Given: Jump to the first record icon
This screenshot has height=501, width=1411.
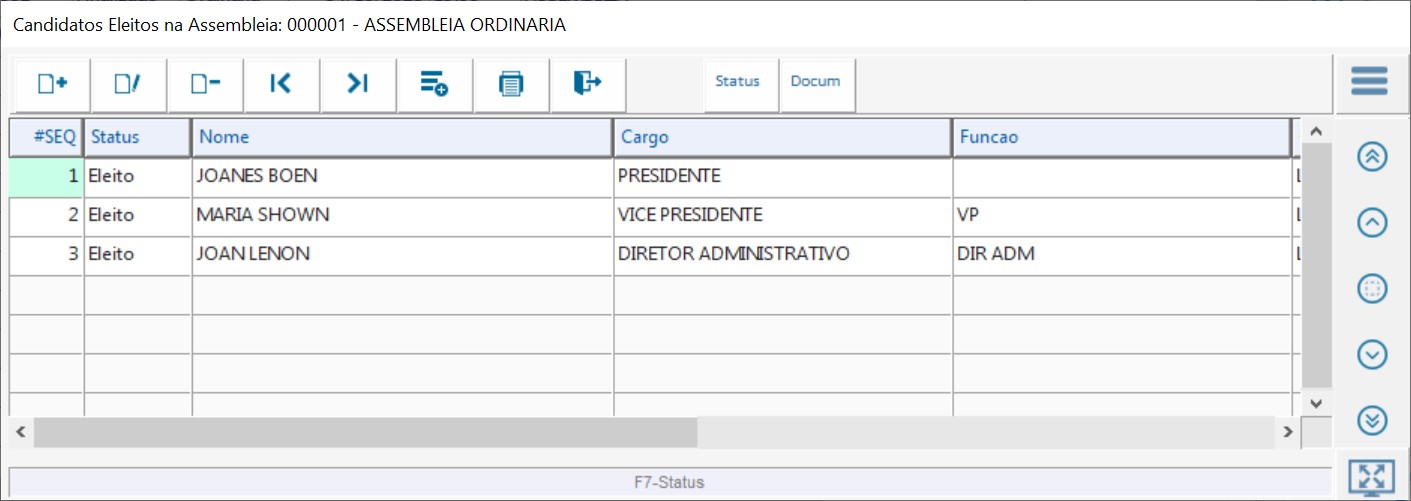Looking at the screenshot, I should click(281, 84).
